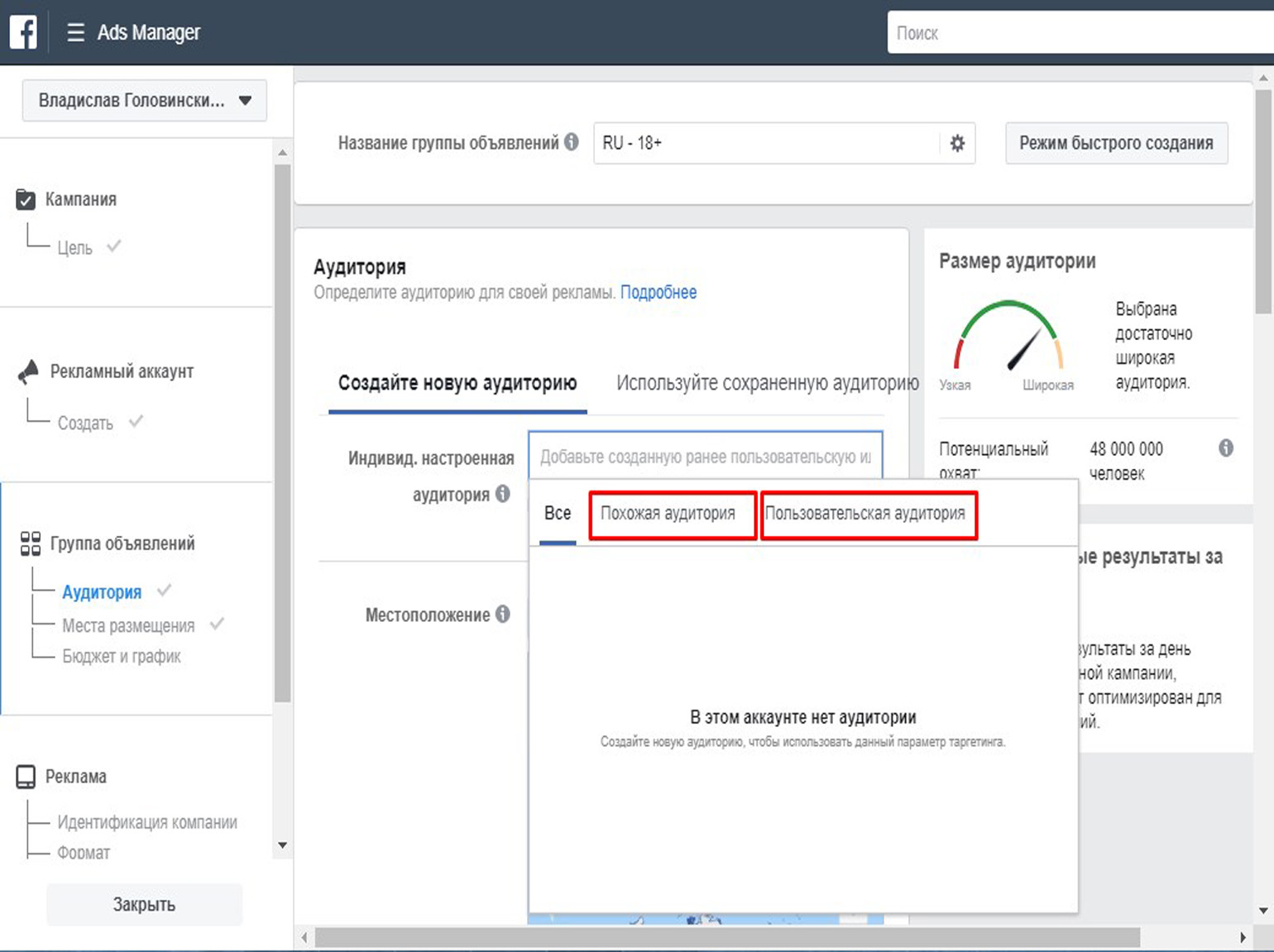
Task: Click the Рекламный аккаунт megaphone icon
Action: pyautogui.click(x=28, y=372)
